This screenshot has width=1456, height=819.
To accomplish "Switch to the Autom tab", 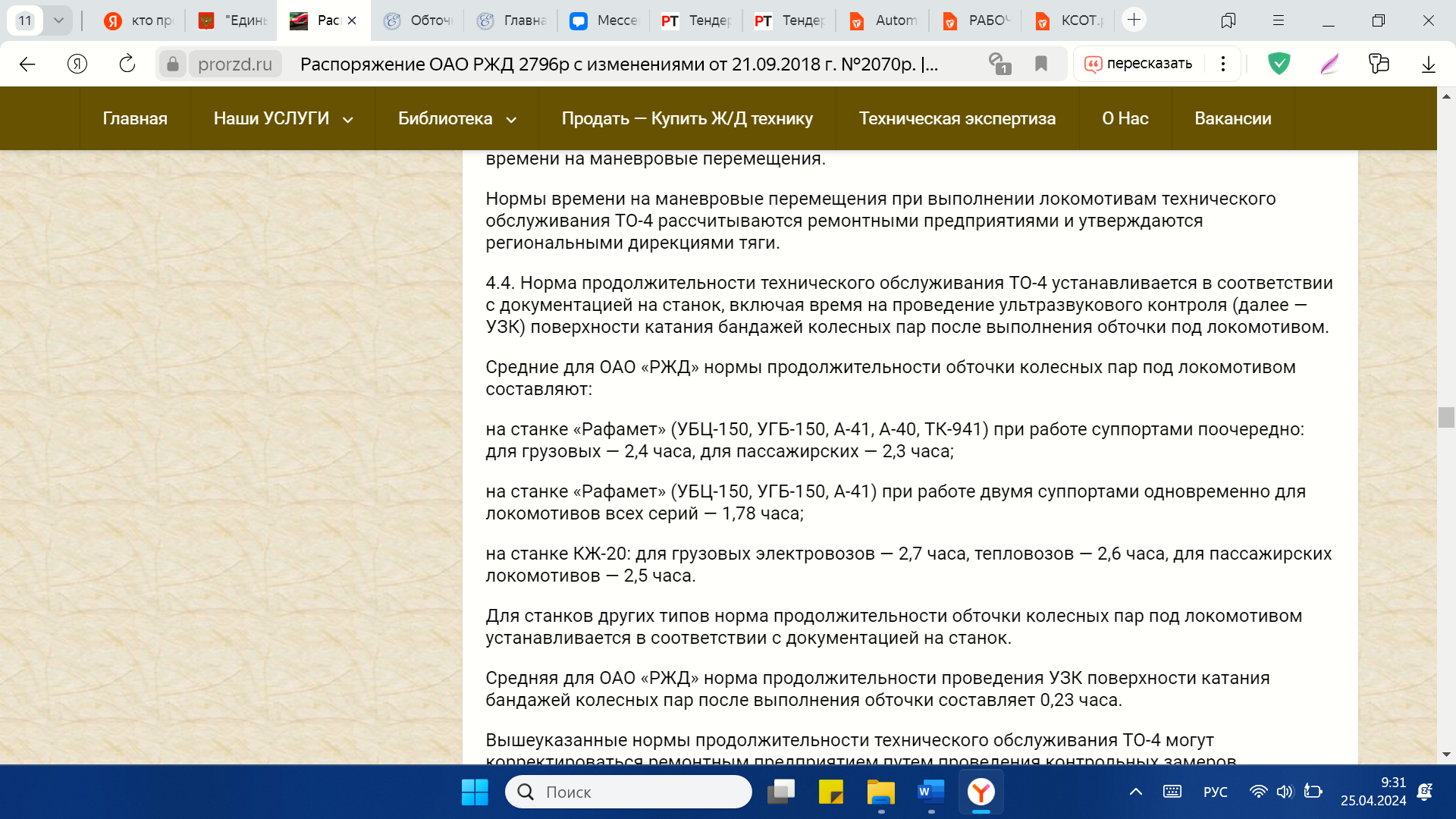I will tap(883, 20).
